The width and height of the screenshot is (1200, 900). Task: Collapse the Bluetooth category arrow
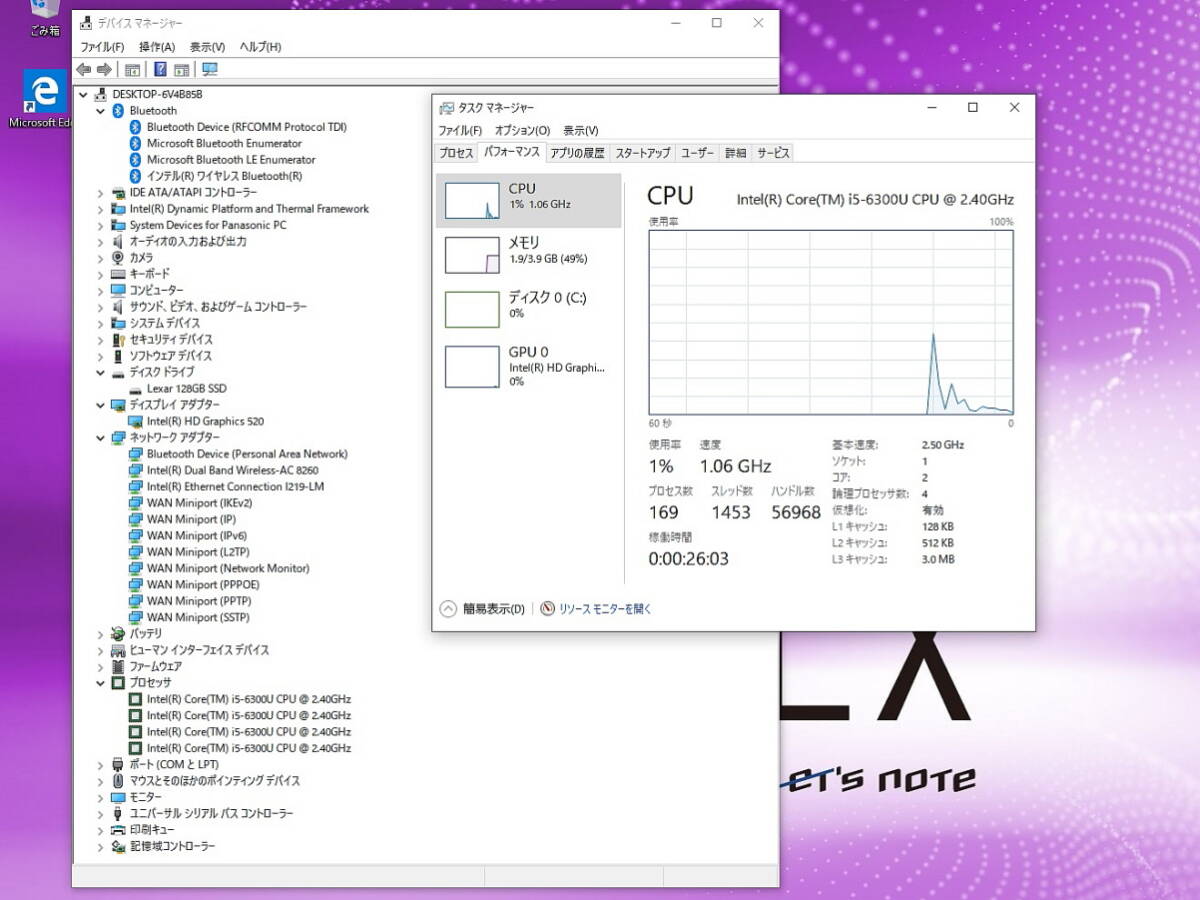click(100, 110)
